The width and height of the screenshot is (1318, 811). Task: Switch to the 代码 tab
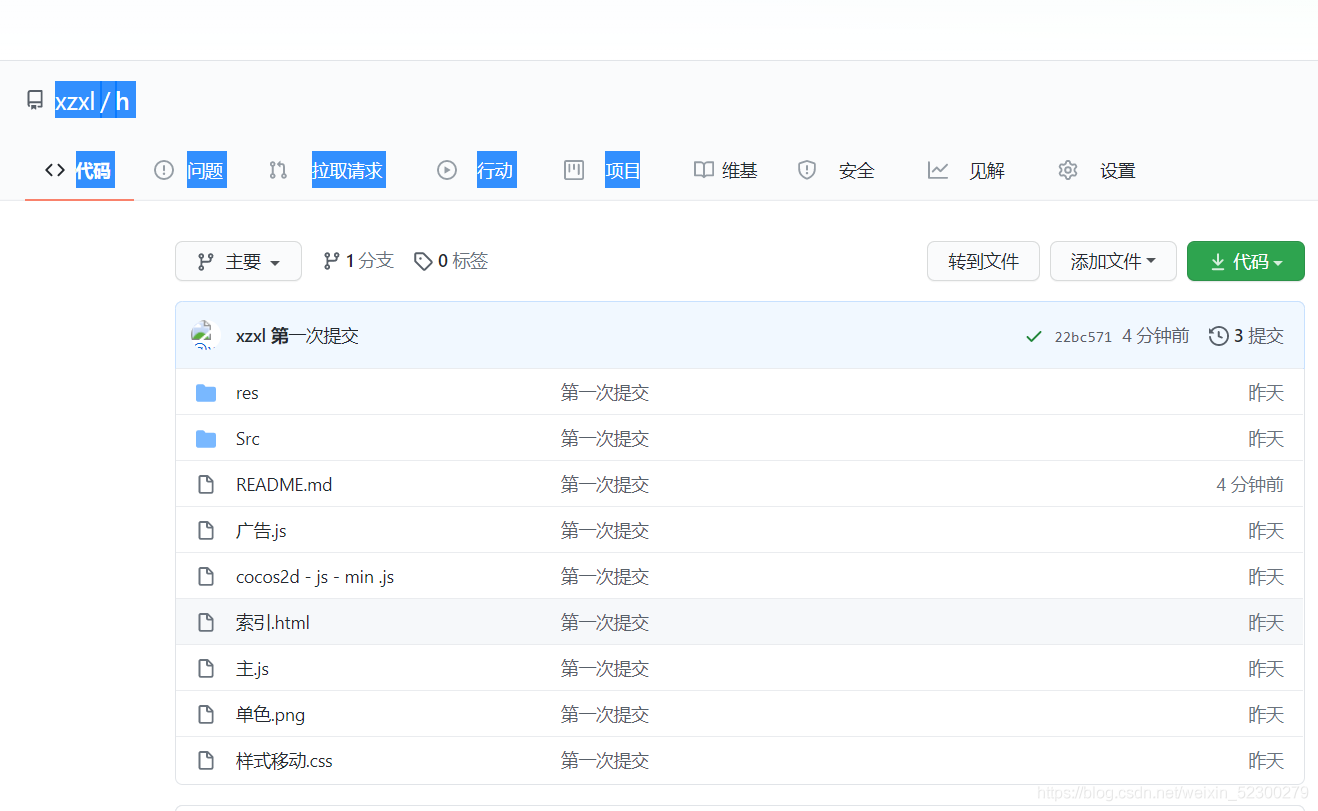[79, 170]
